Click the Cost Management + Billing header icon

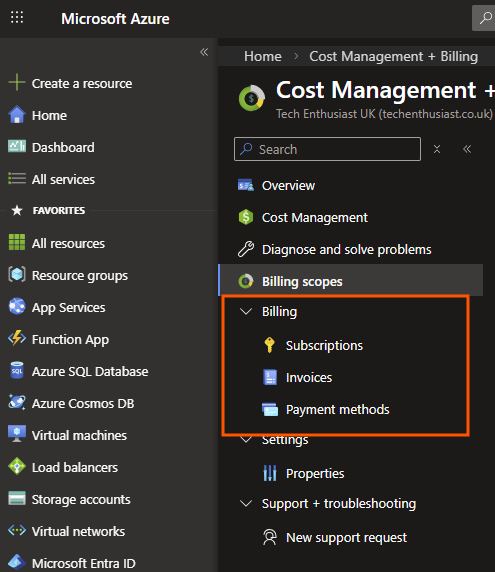pyautogui.click(x=252, y=98)
